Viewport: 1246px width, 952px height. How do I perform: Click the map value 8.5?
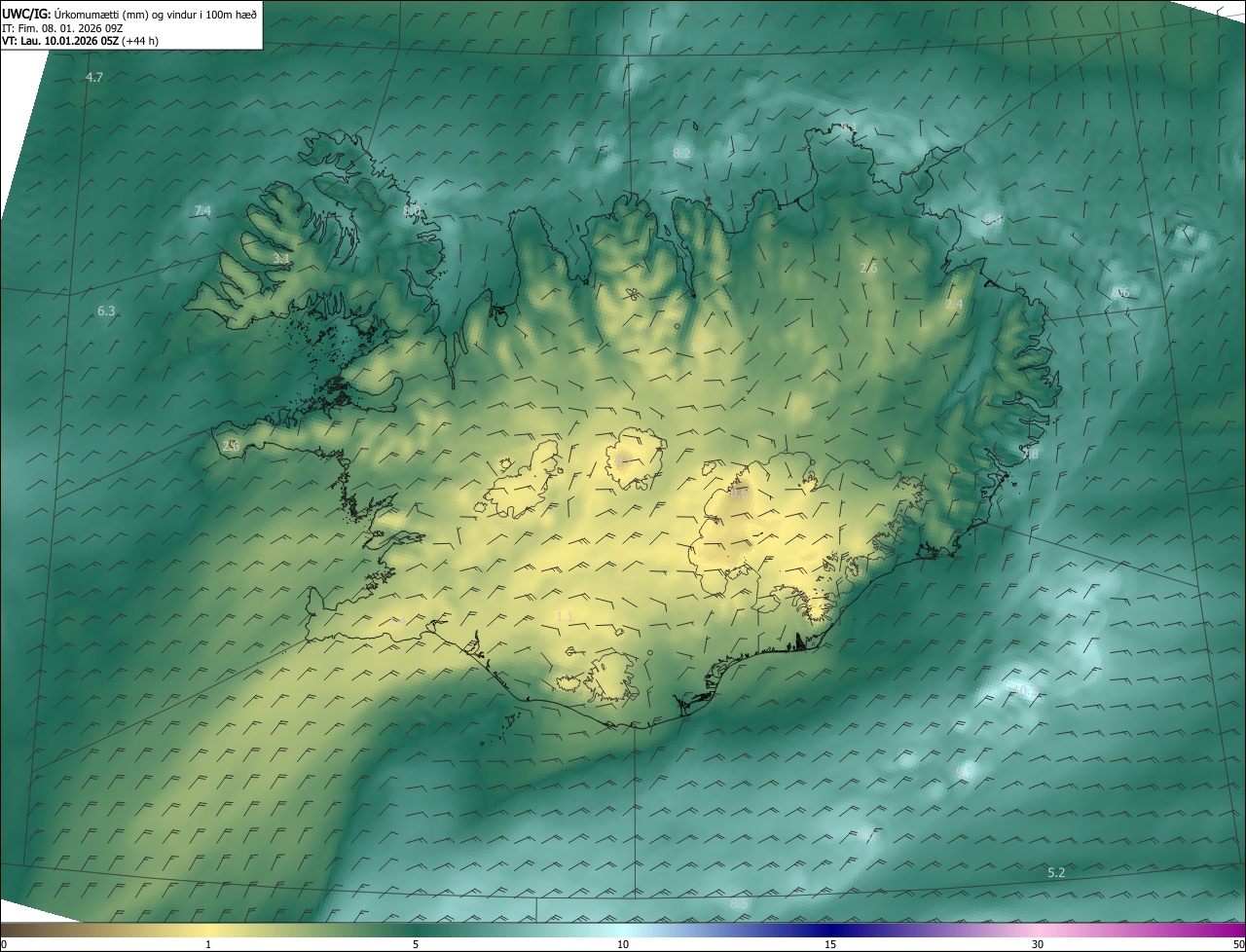point(739,904)
